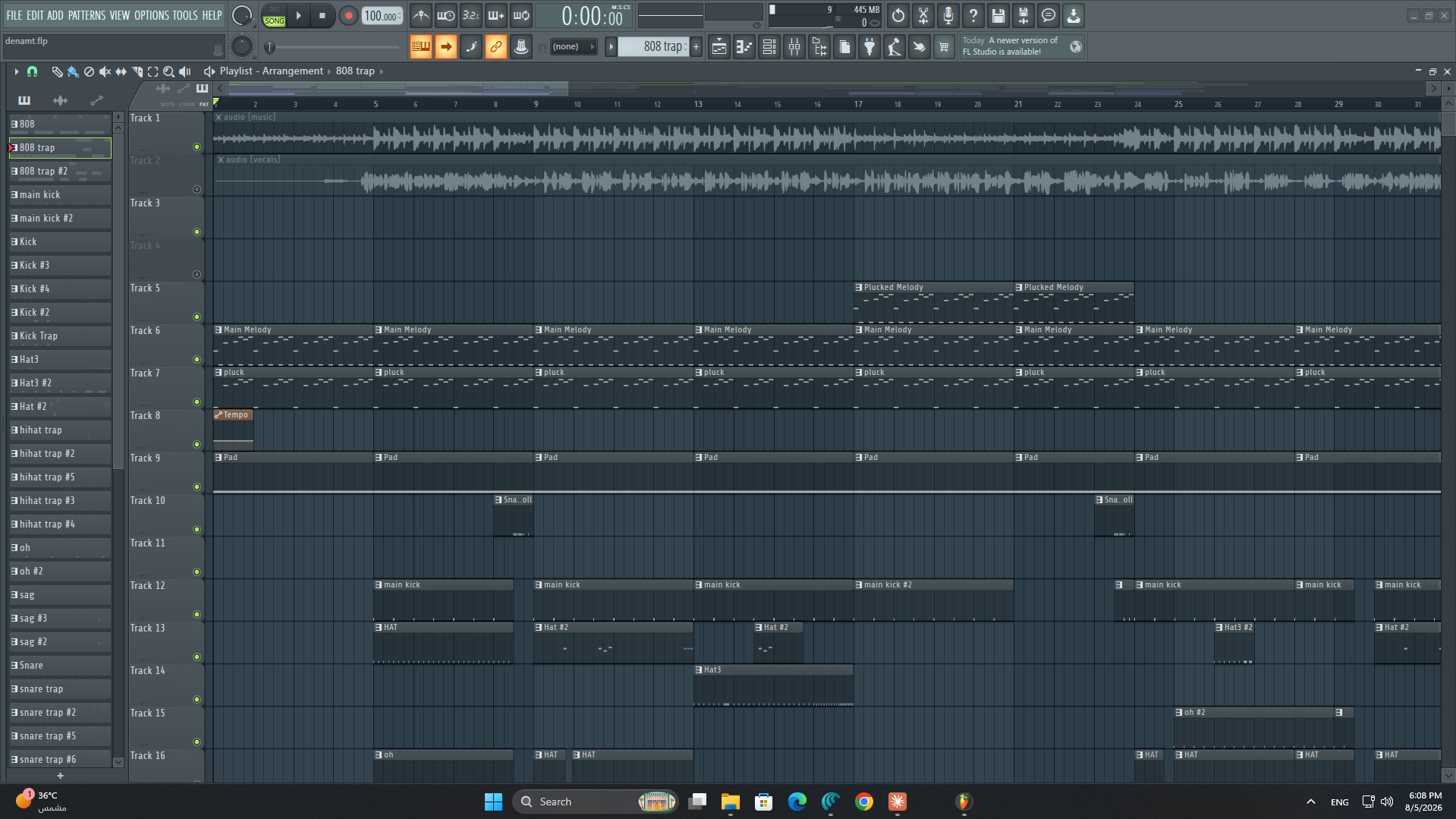Open the Channel rack view
Viewport: 1456px width, 819px height.
[769, 47]
